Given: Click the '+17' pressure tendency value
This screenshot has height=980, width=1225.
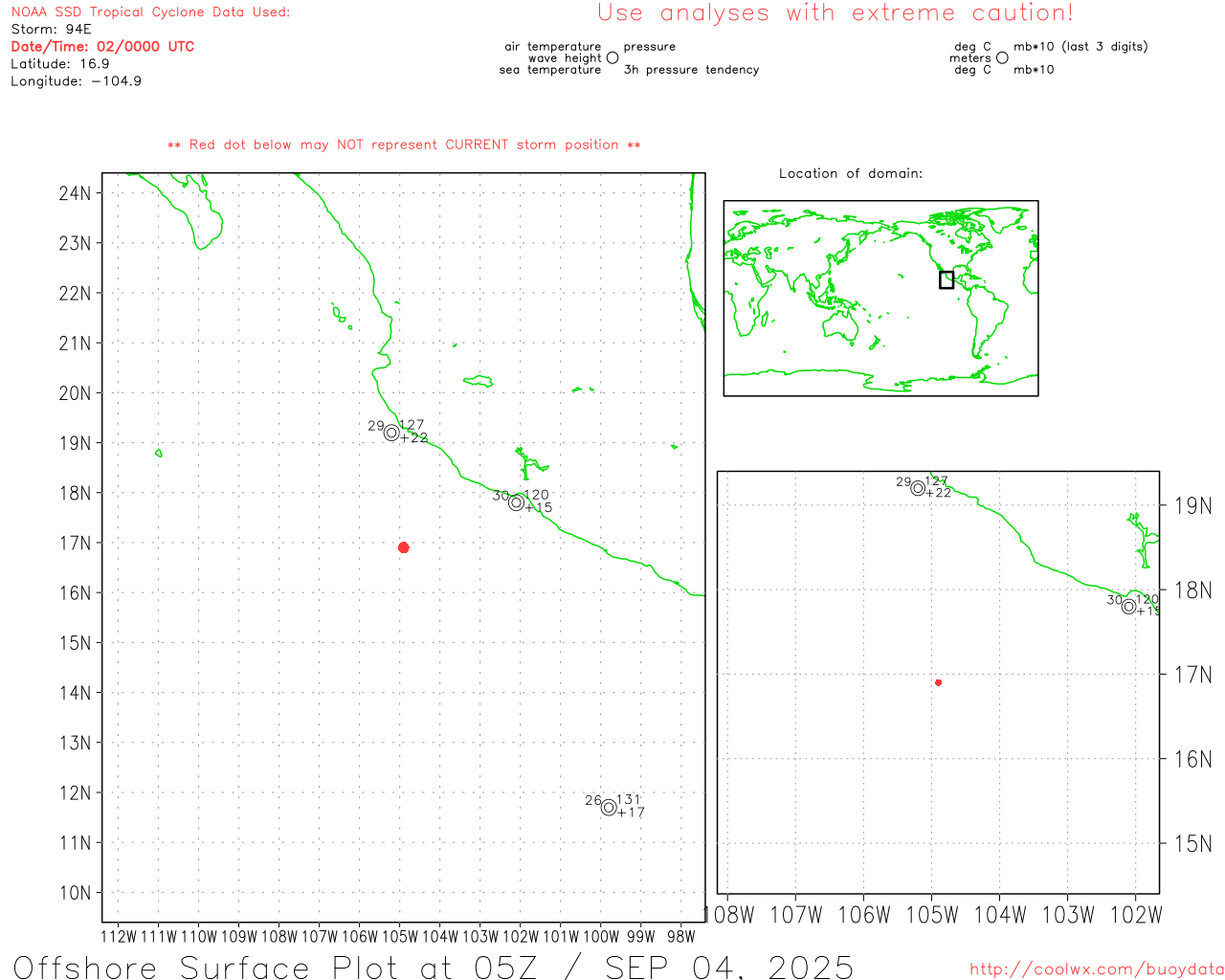Looking at the screenshot, I should [x=631, y=813].
